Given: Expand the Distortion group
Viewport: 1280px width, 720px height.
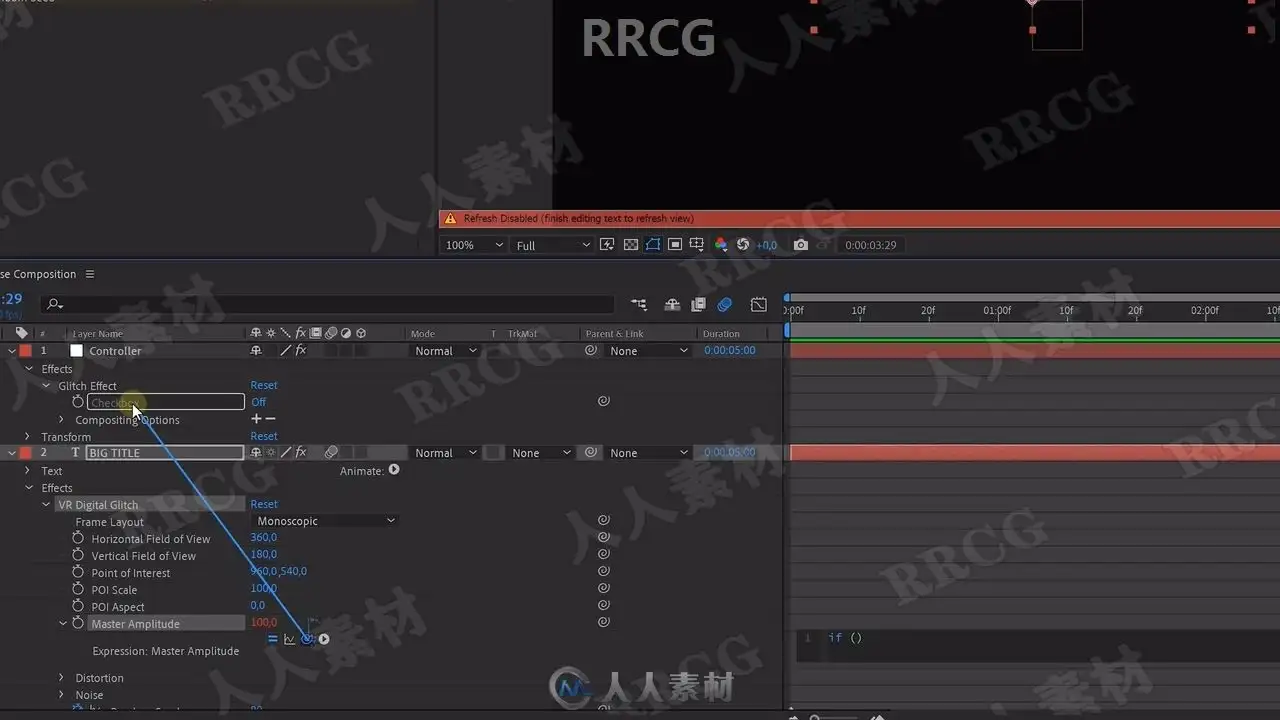Looking at the screenshot, I should pyautogui.click(x=62, y=678).
